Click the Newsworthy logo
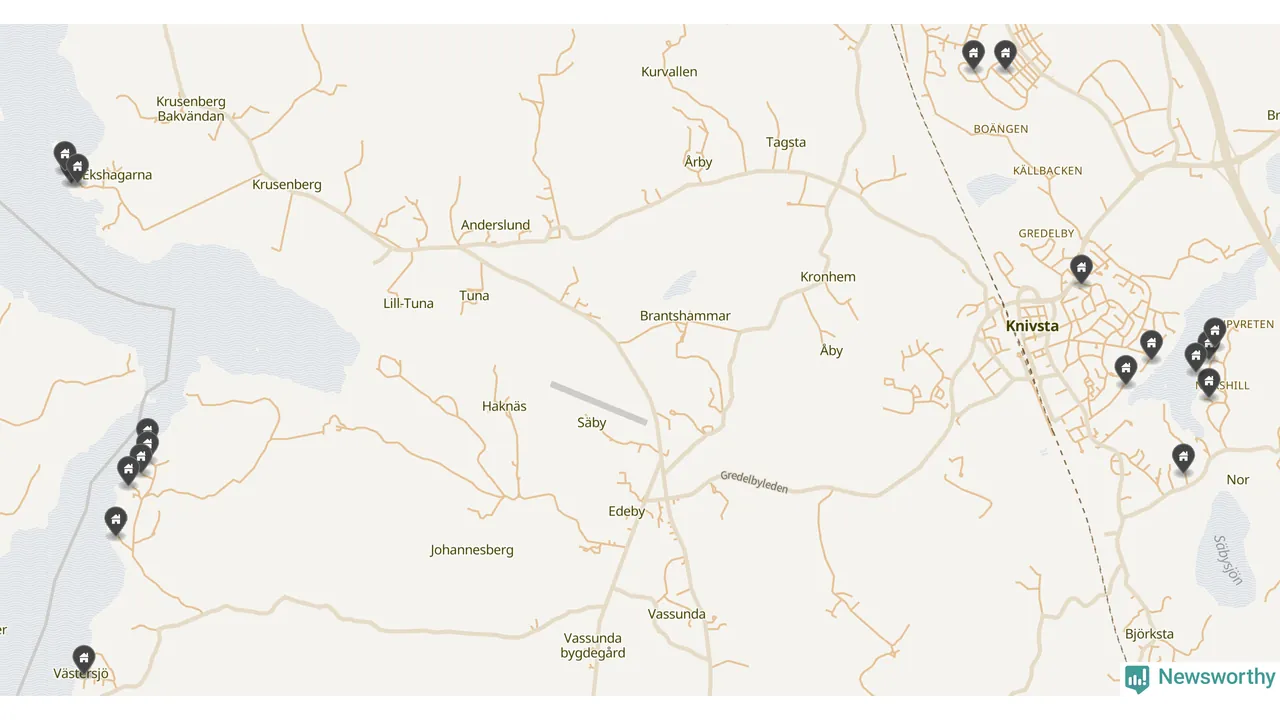Viewport: 1280px width, 720px height. 1200,678
